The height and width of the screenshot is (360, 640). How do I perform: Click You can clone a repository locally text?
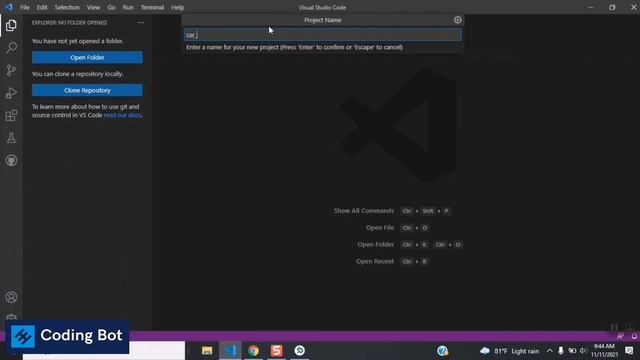click(78, 74)
